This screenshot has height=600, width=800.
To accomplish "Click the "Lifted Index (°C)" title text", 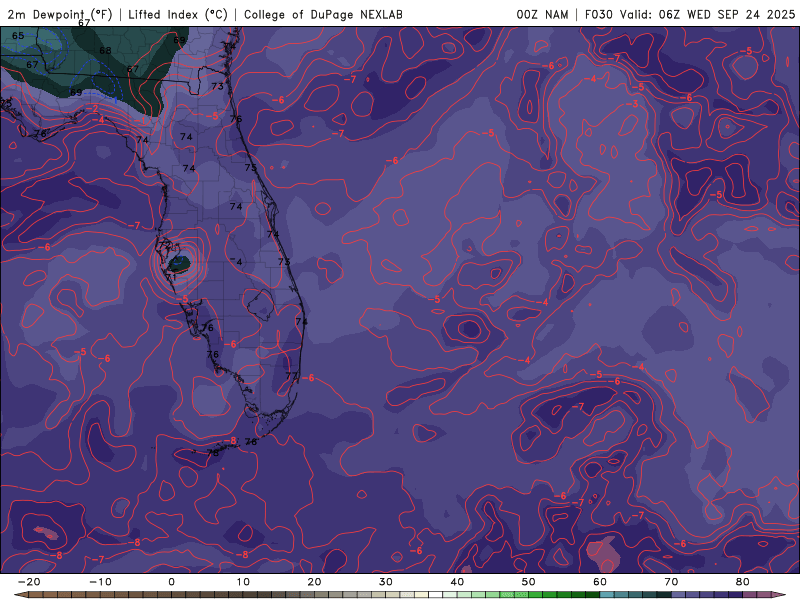I will [178, 14].
